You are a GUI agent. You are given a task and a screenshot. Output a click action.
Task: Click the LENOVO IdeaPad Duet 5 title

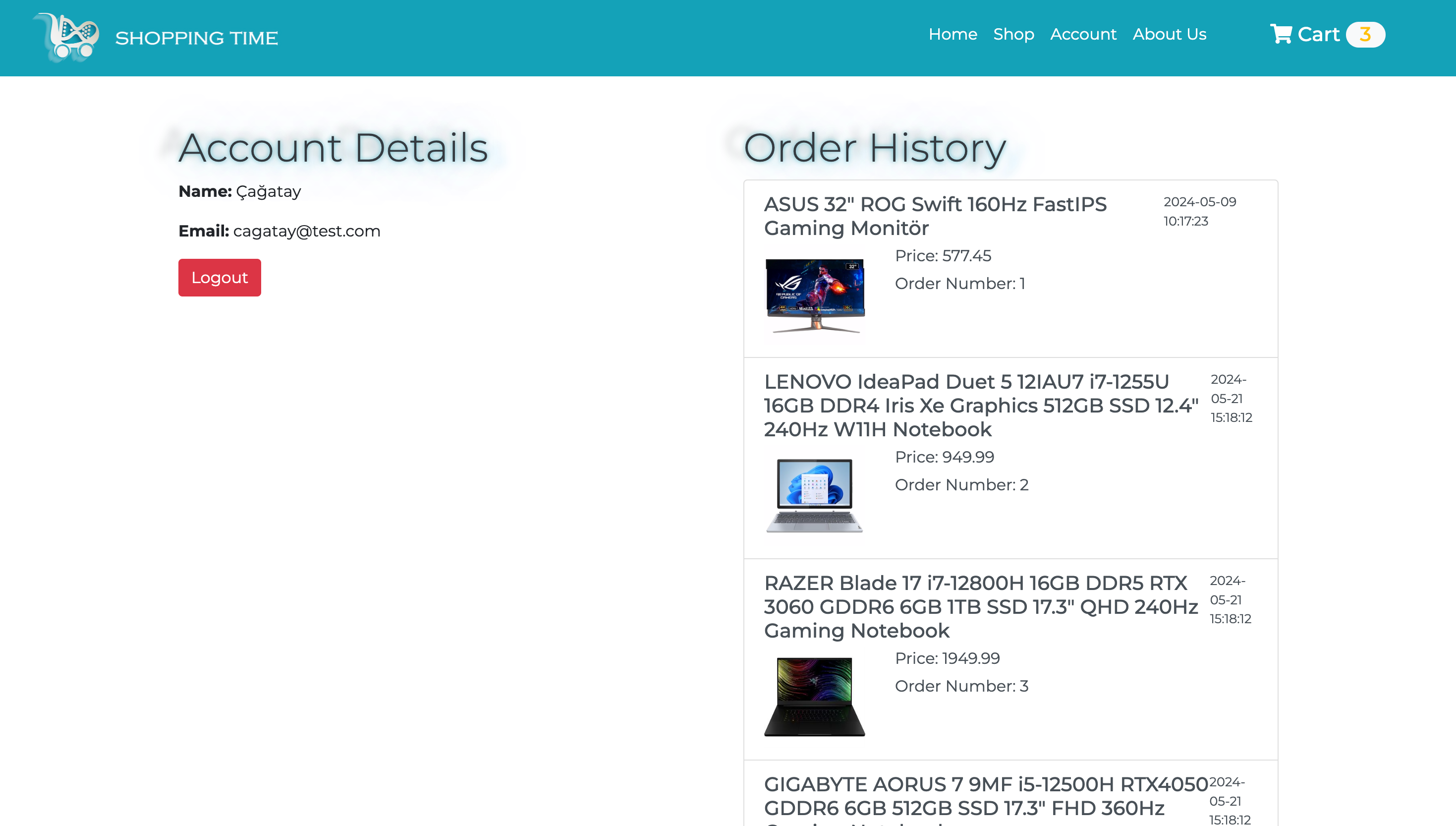click(x=981, y=406)
